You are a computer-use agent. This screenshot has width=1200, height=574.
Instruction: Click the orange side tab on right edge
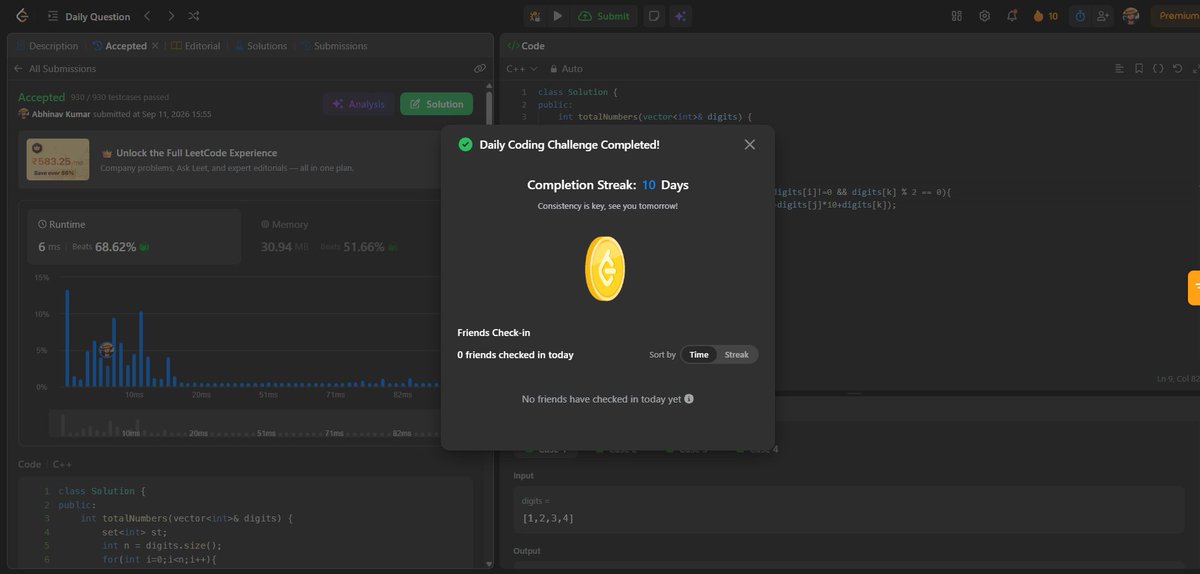pos(1194,287)
